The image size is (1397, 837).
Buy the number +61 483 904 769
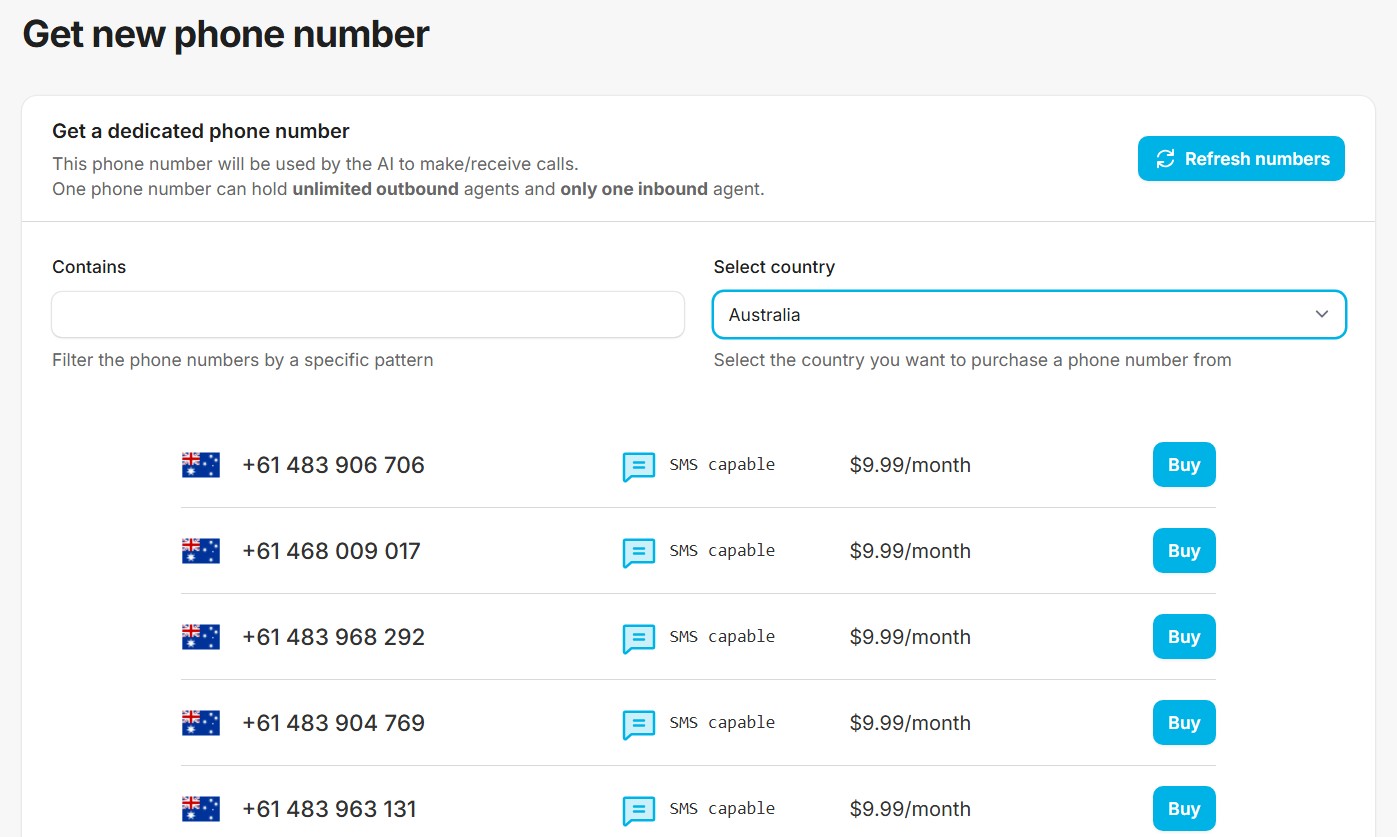1184,723
